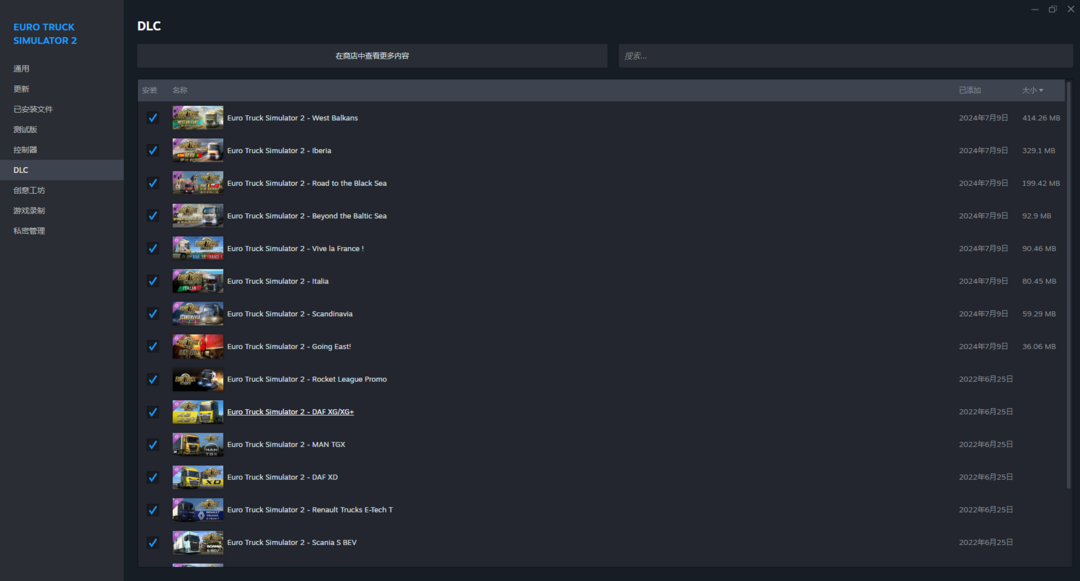The width and height of the screenshot is (1080, 581).
Task: Click the Scania S BEV title
Action: pyautogui.click(x=292, y=542)
